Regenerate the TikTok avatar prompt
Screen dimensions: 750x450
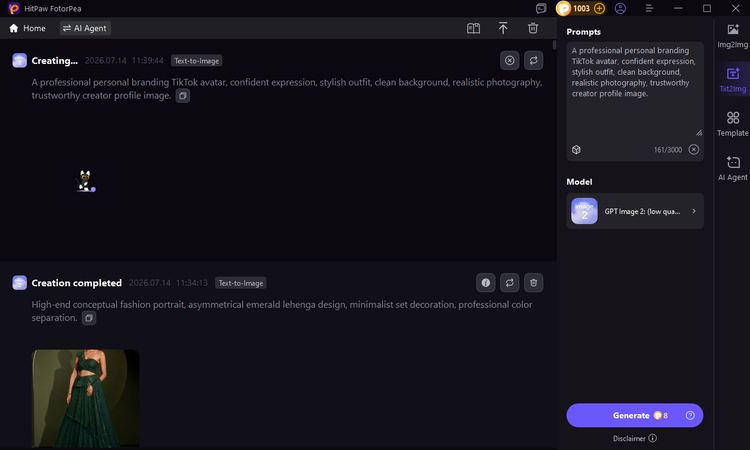533,61
